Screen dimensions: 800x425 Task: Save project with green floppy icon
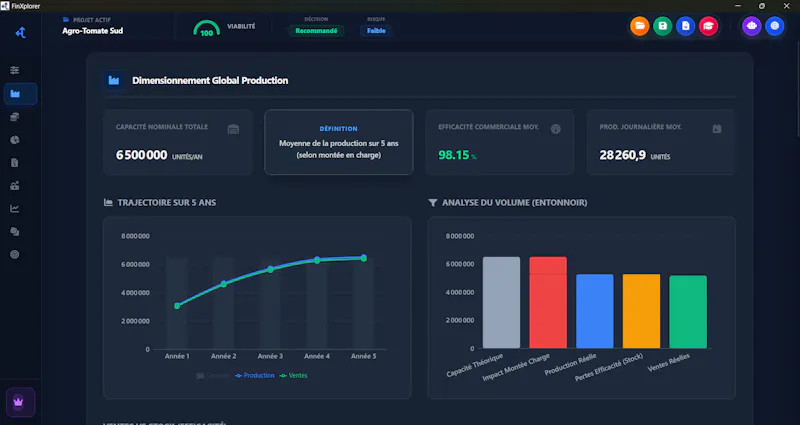coord(662,26)
